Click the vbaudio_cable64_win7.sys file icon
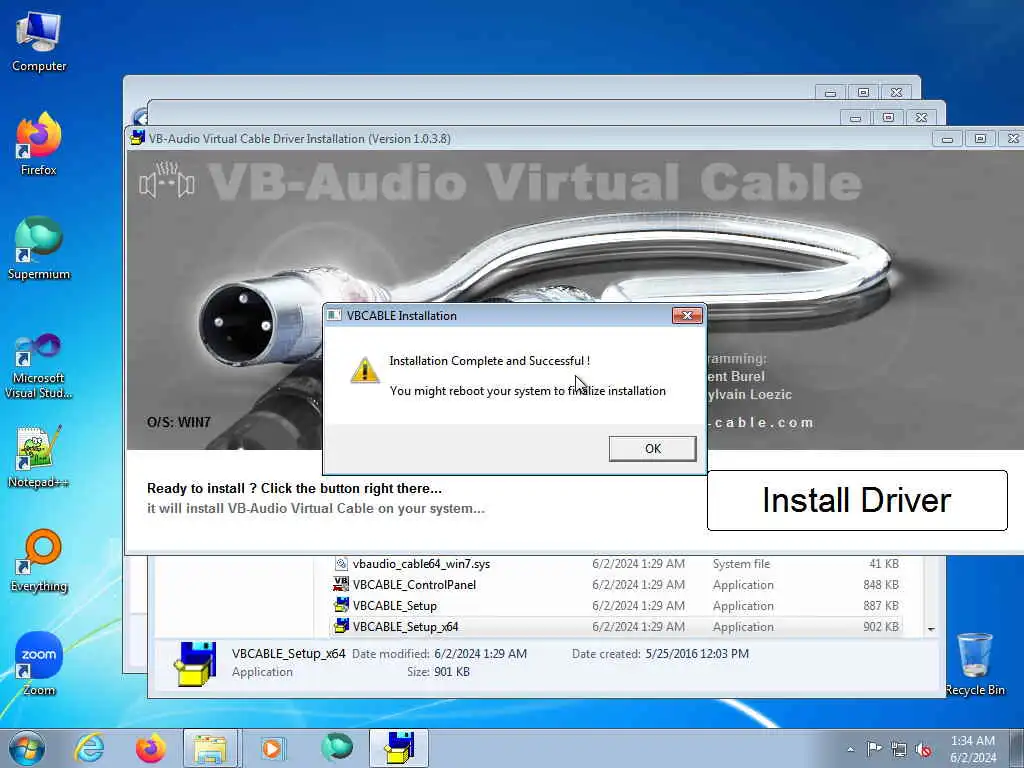 click(341, 563)
